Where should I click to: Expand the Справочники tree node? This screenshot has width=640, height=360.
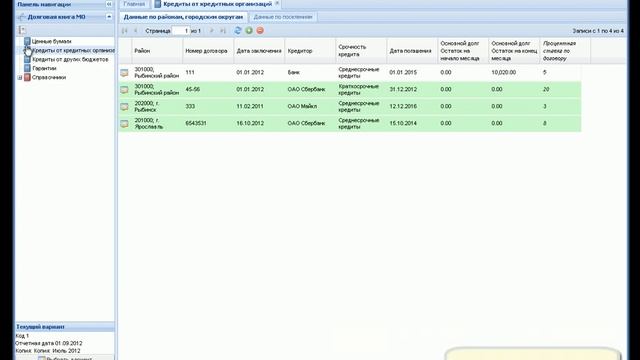click(20, 77)
